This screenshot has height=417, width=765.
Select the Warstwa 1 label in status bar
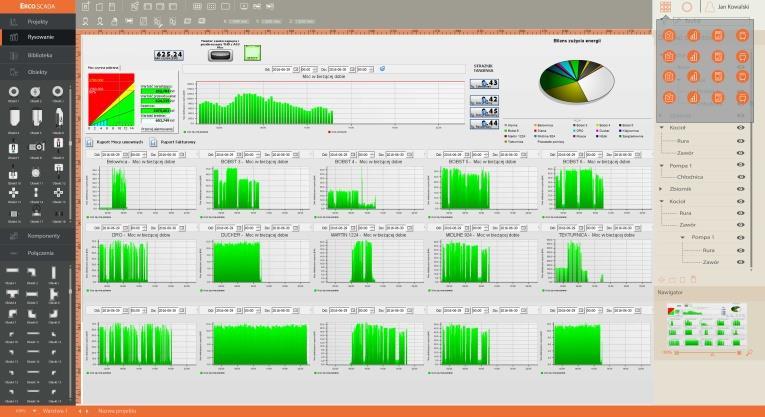[55, 411]
